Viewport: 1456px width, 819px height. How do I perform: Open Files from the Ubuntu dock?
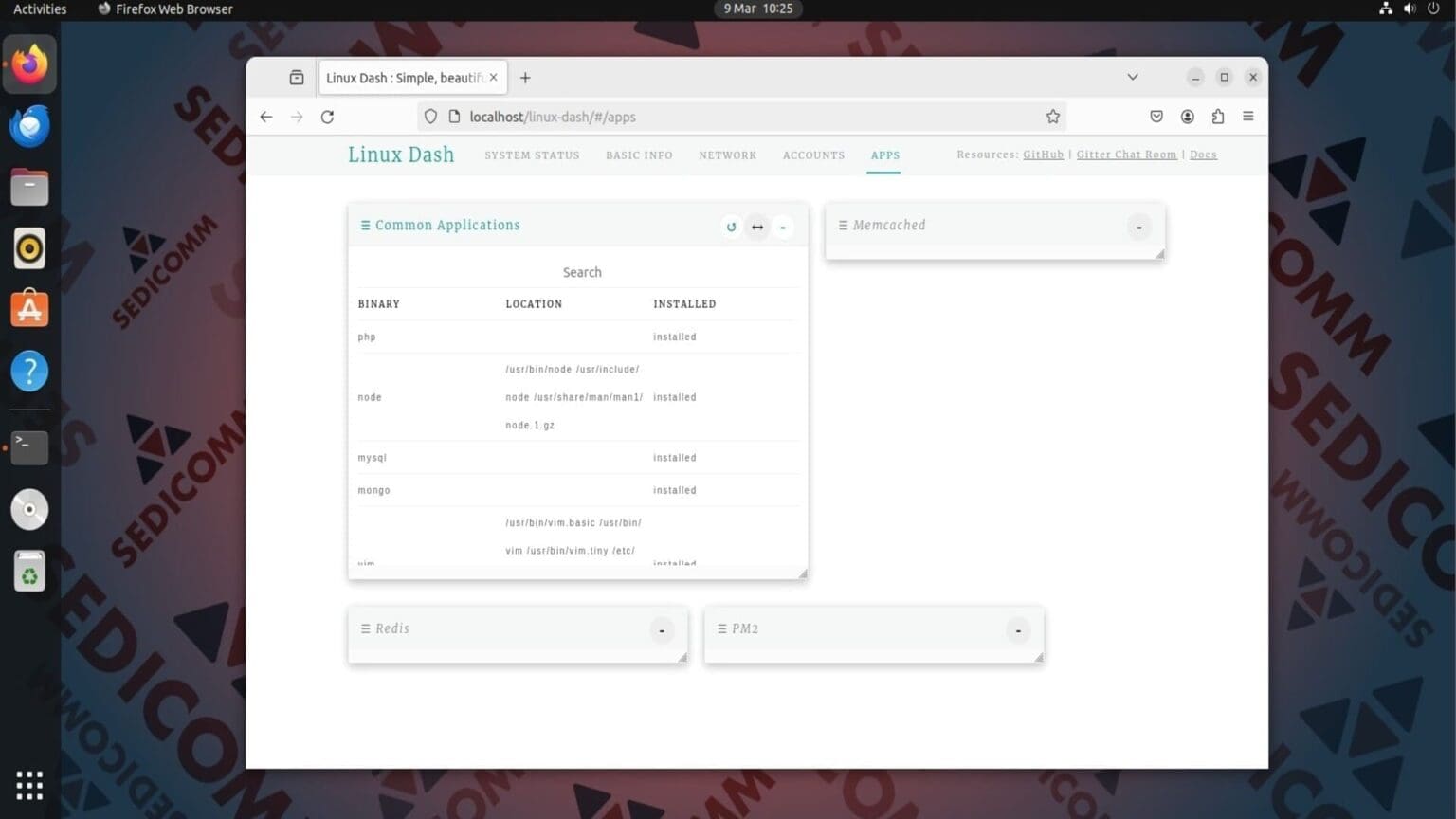(29, 187)
